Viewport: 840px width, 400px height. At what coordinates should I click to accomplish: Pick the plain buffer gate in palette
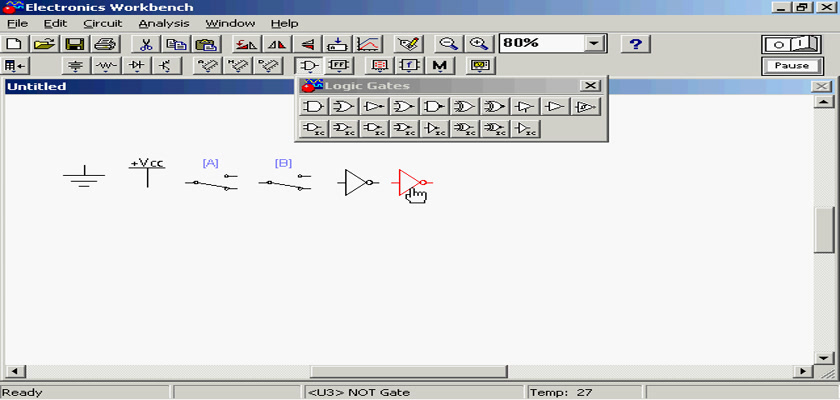[555, 107]
